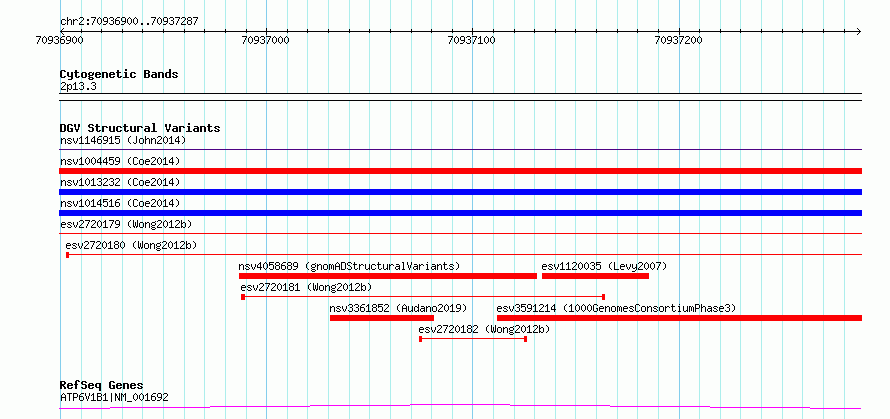The width and height of the screenshot is (890, 419).
Task: Open variant nsv1014516 (Coe2014) label
Action: click(x=120, y=203)
